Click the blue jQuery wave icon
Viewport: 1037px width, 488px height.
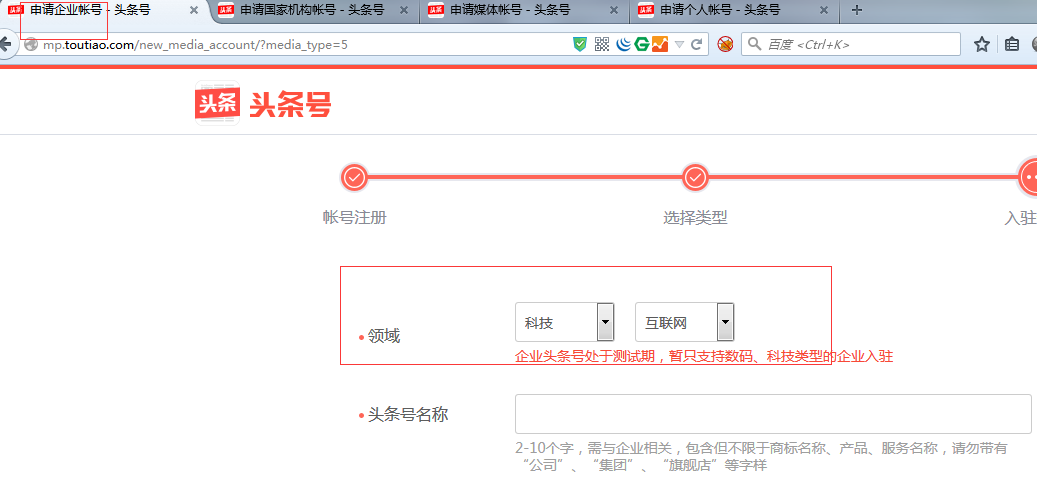(624, 44)
